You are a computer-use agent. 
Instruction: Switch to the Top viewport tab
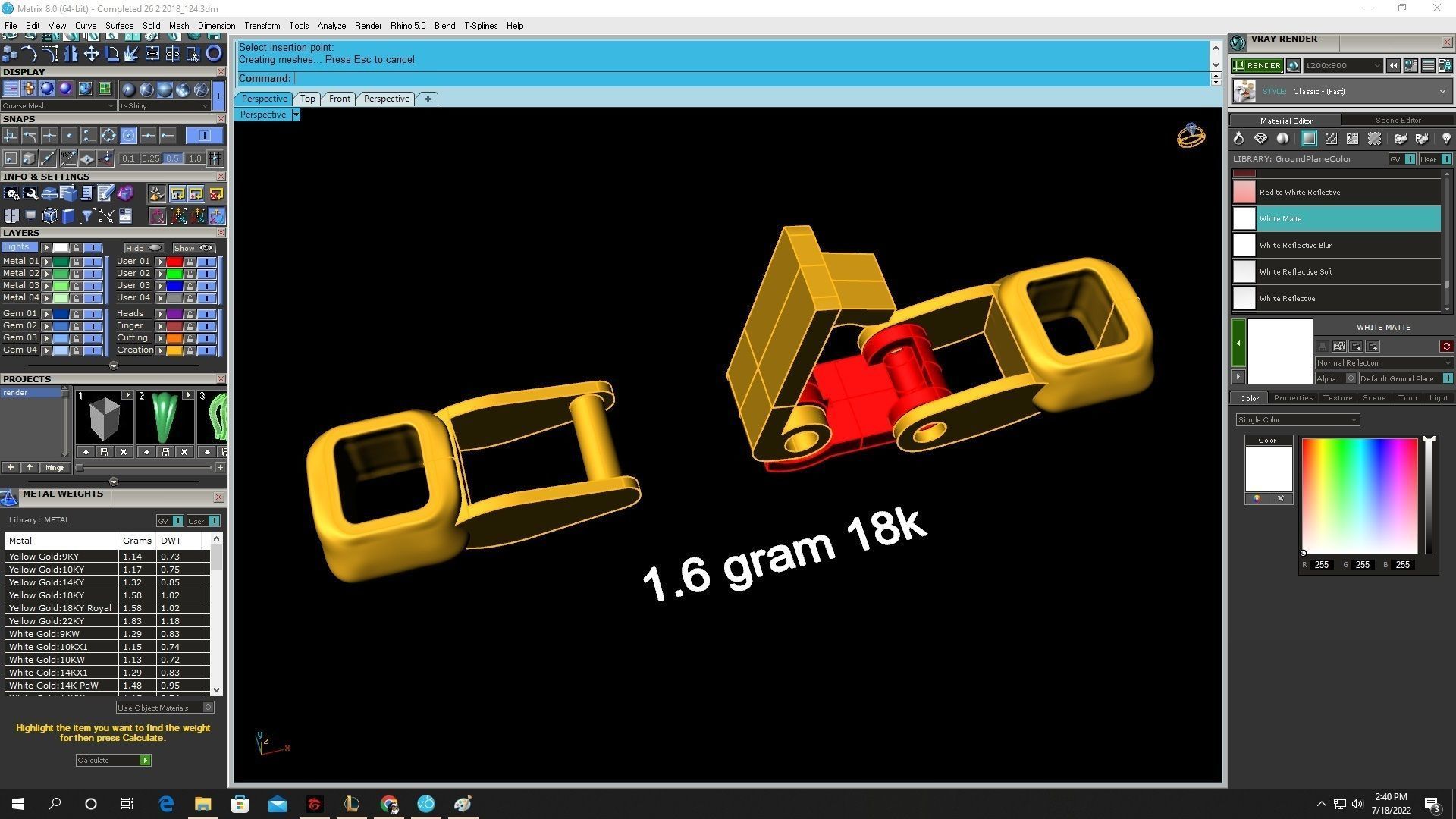(x=307, y=99)
